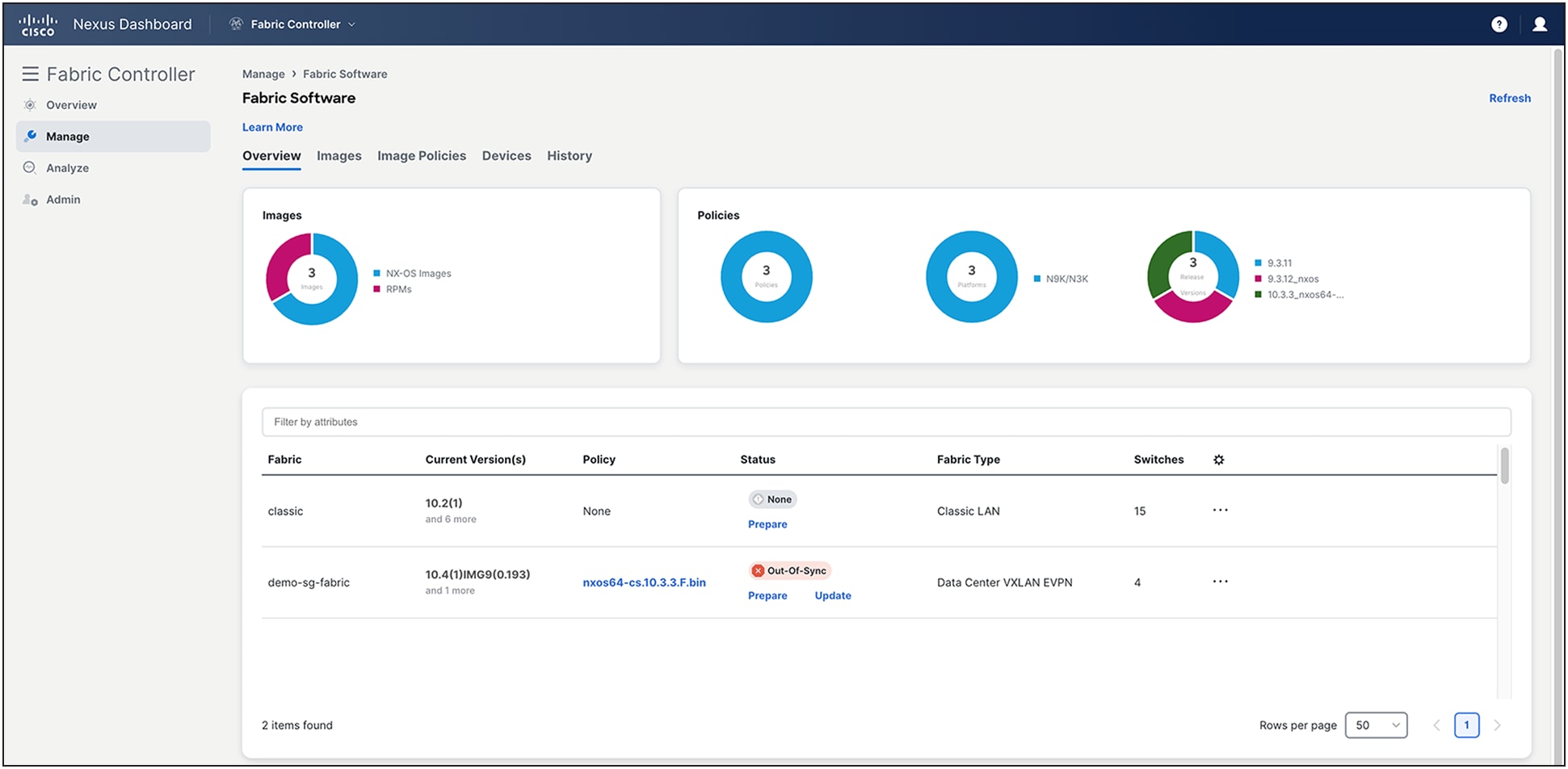Click the demo-sg-fabric name cell
The height and width of the screenshot is (769, 1568).
tap(309, 582)
